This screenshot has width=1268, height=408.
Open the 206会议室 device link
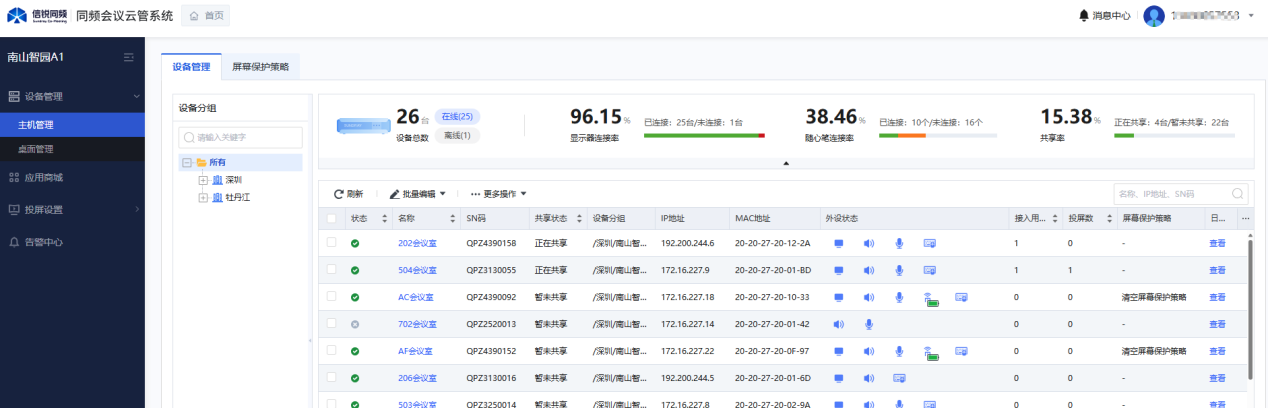[x=417, y=378]
